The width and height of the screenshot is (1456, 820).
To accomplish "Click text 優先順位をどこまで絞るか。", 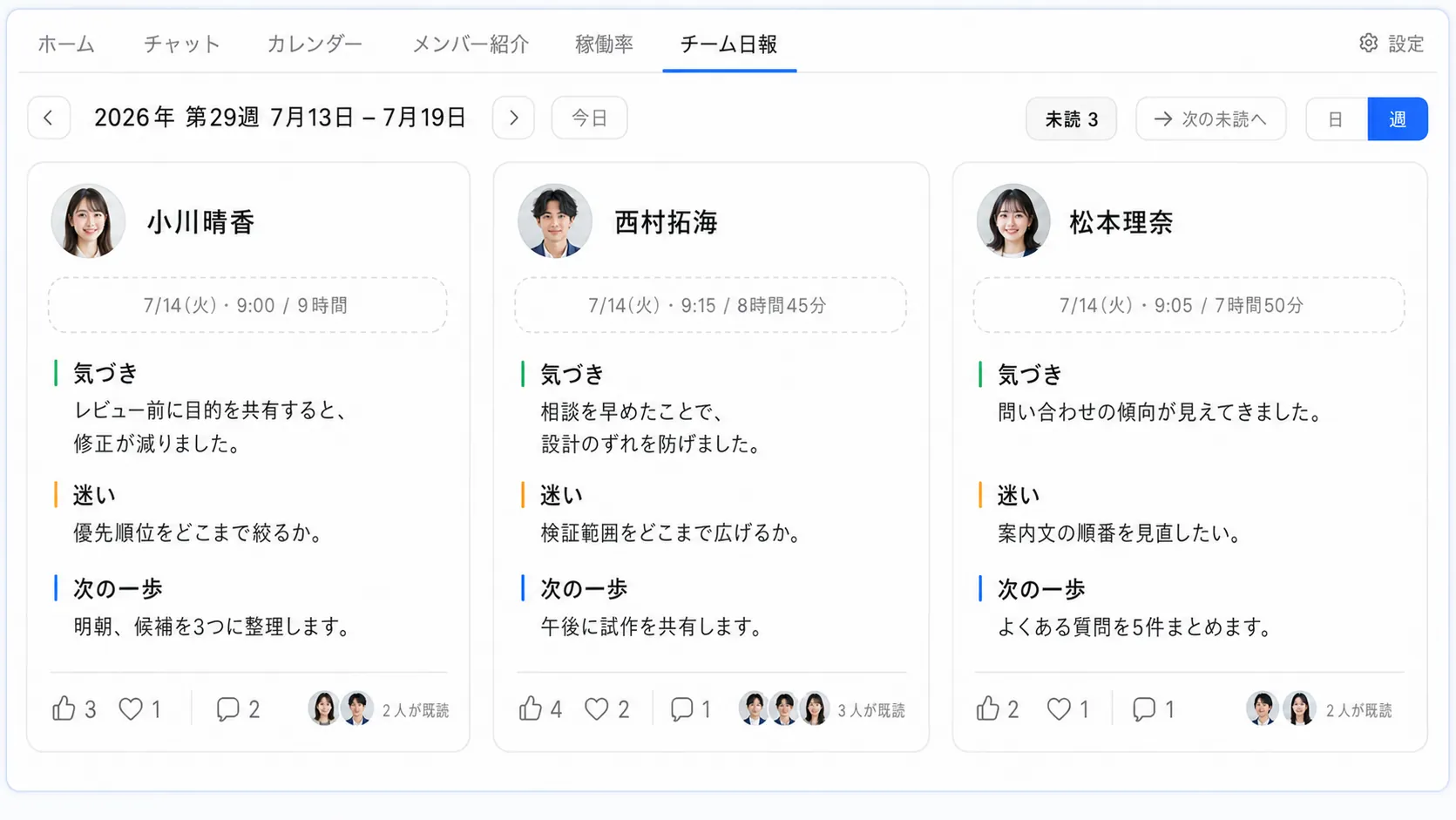I will tap(200, 532).
